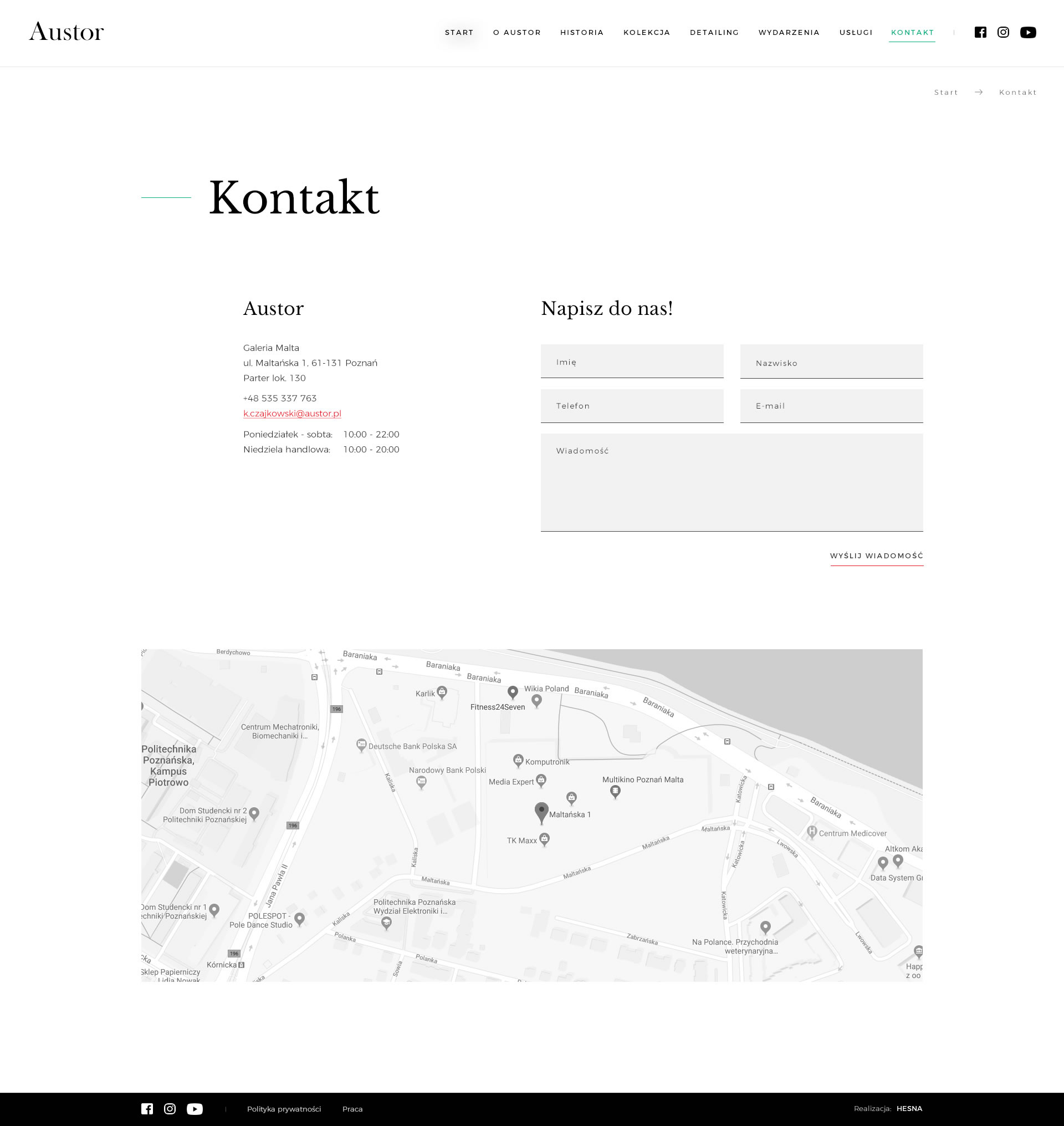Click into the Wiadomość text area
This screenshot has width=1064, height=1126.
[x=731, y=482]
